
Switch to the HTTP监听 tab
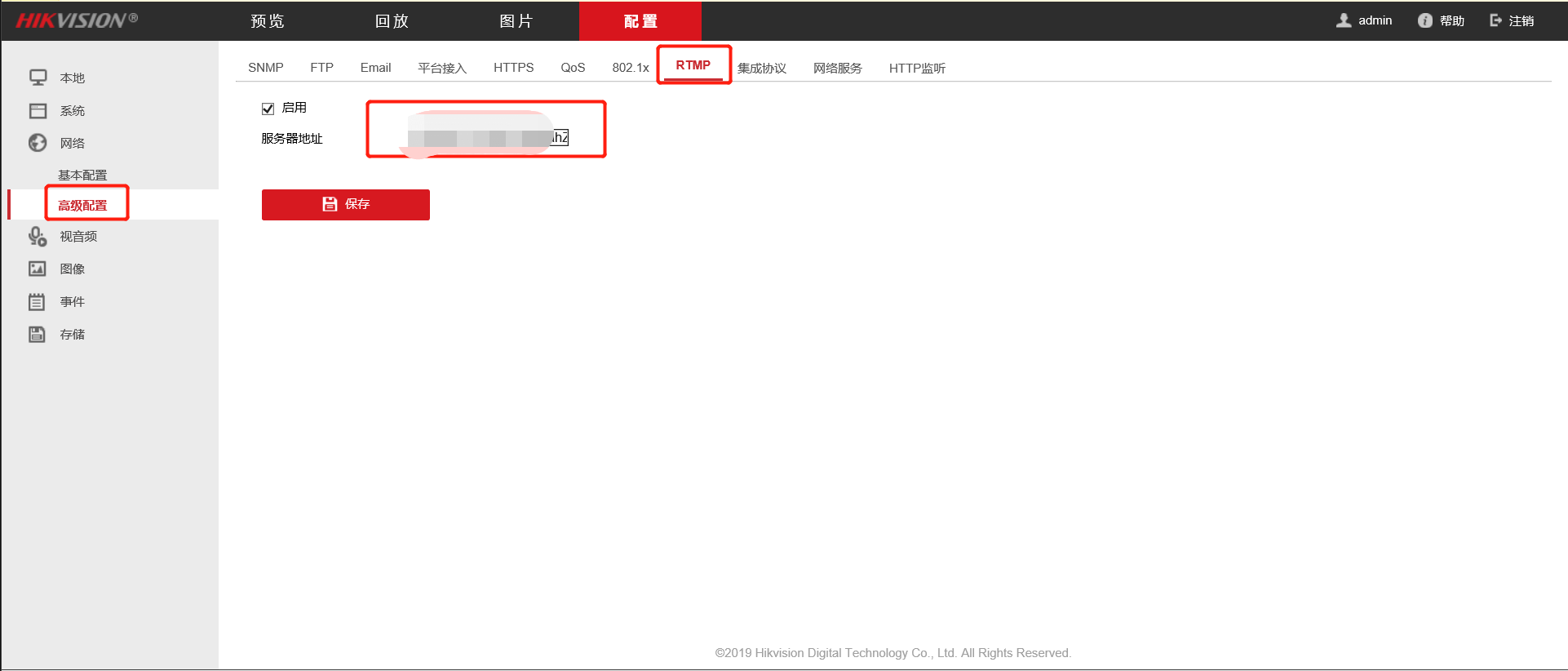(917, 68)
